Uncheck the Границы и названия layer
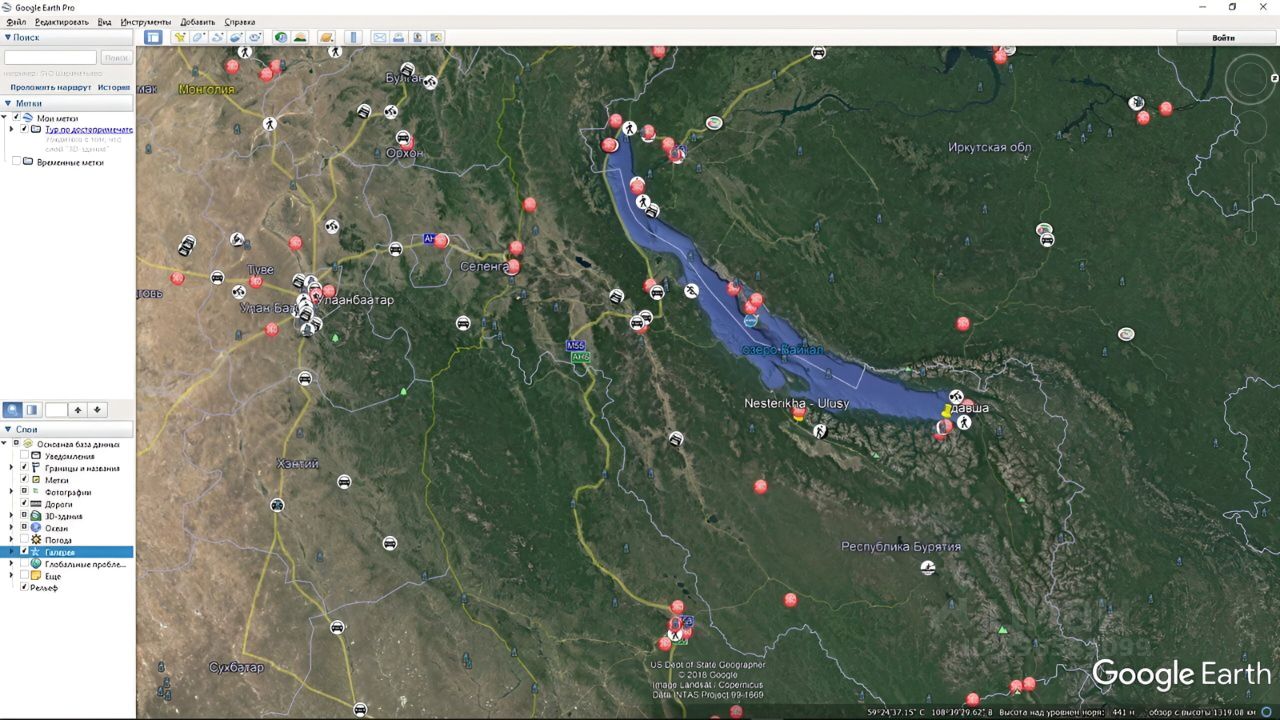Image resolution: width=1280 pixels, height=720 pixels. (x=24, y=468)
